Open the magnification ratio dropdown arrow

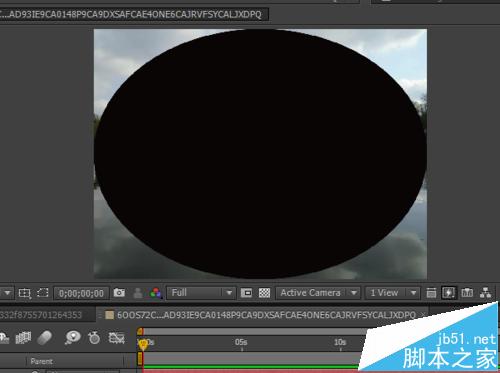(x=7, y=293)
